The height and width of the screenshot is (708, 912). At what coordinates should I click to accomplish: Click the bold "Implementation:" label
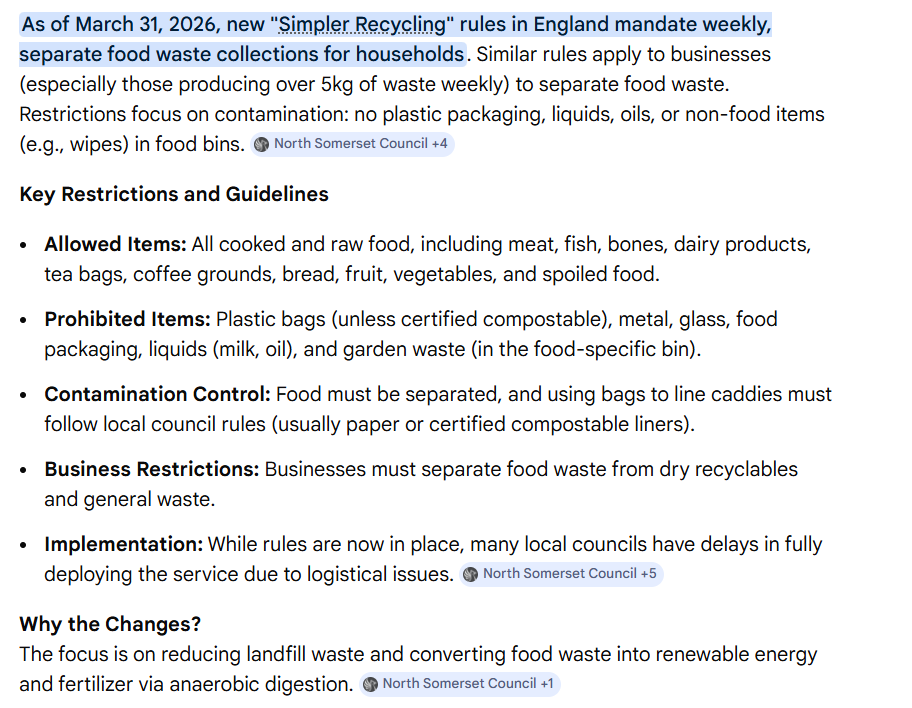(123, 544)
